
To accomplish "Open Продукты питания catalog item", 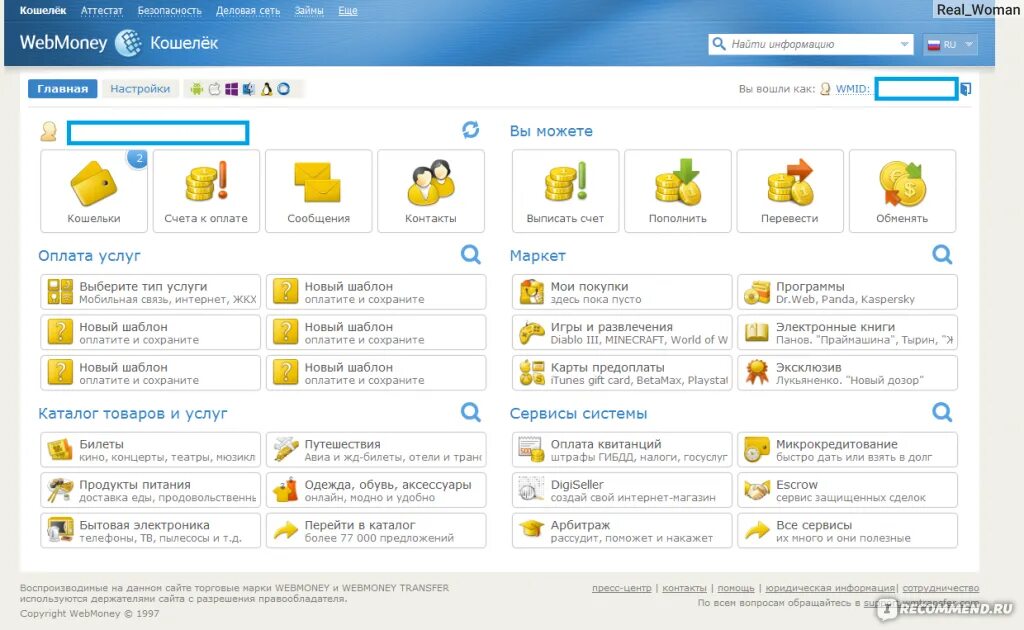I will (150, 490).
